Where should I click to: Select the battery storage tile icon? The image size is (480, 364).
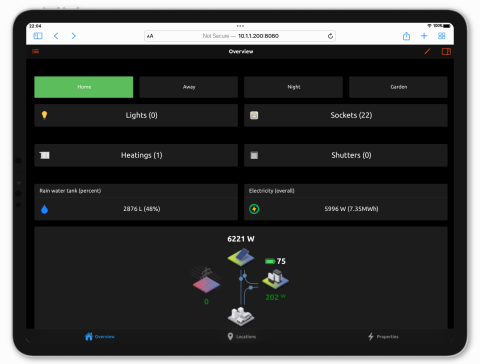coord(275,279)
